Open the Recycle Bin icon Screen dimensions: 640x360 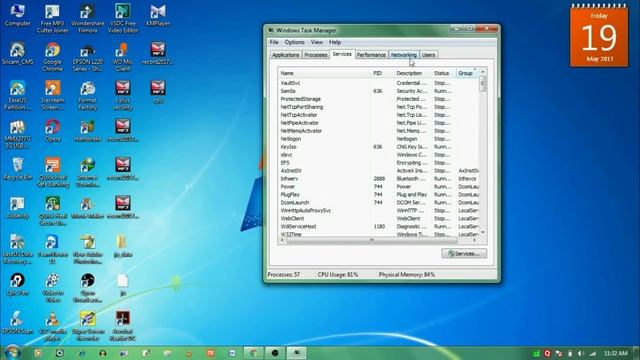click(18, 169)
